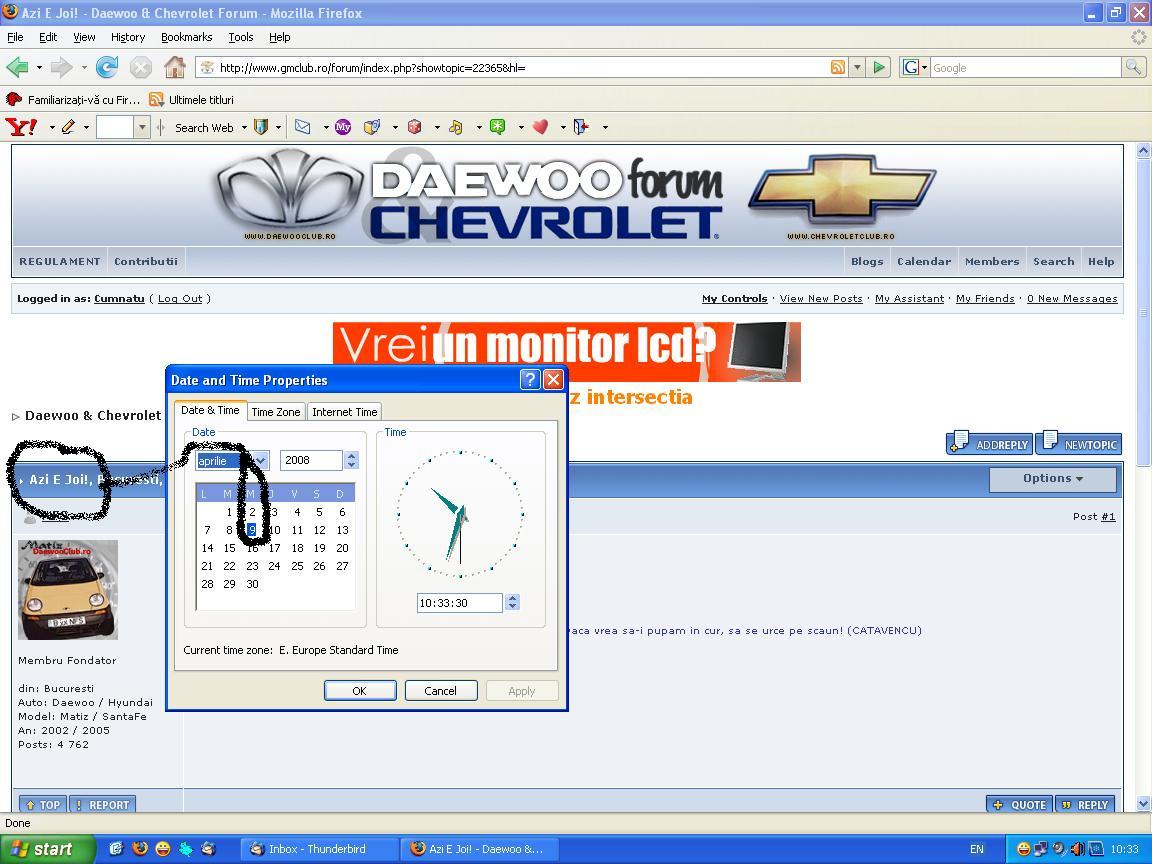The width and height of the screenshot is (1152, 864).
Task: Expand the address bar URL history dropdown
Action: pyautogui.click(x=857, y=68)
